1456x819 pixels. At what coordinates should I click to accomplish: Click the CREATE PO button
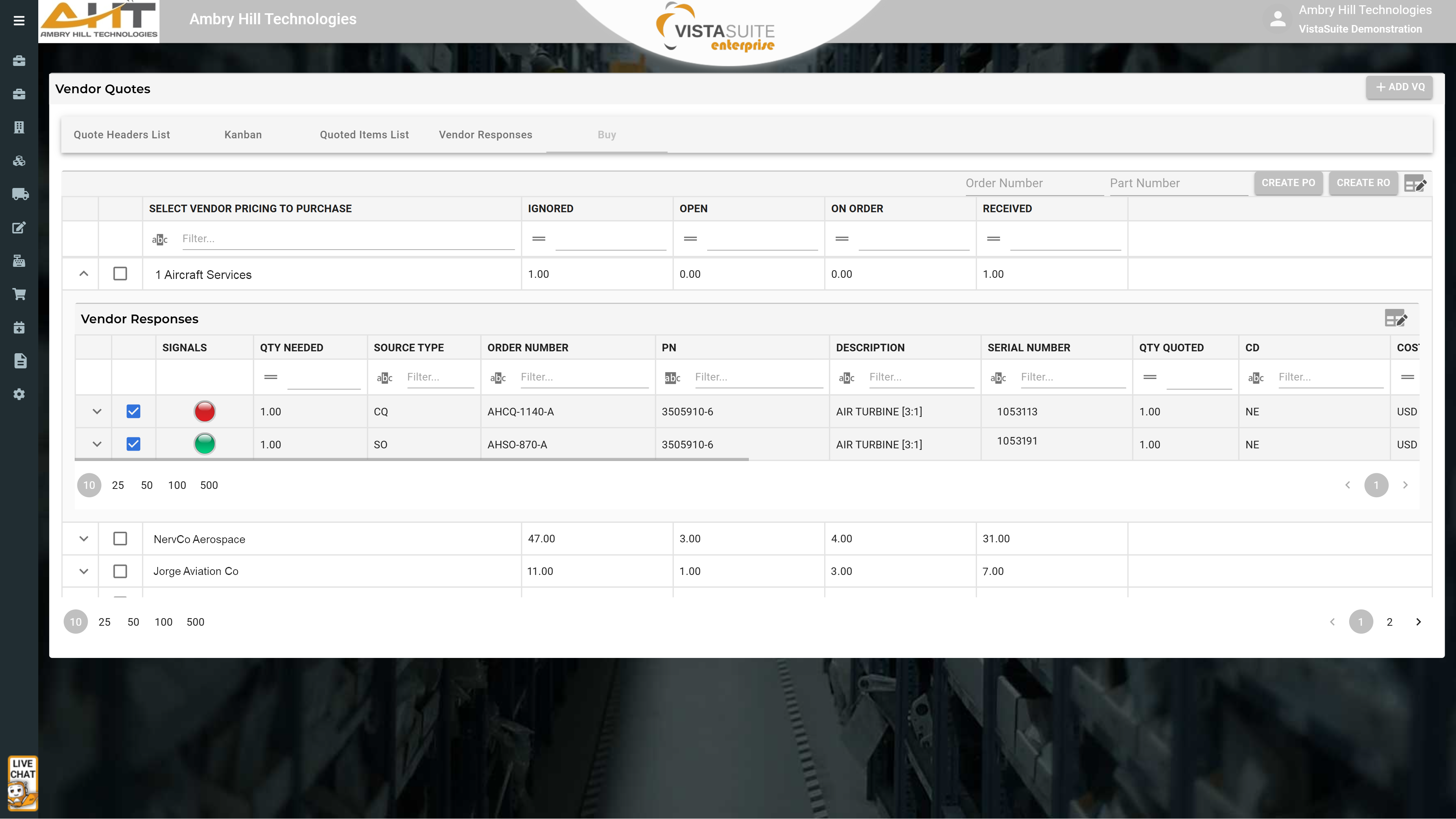coord(1288,183)
